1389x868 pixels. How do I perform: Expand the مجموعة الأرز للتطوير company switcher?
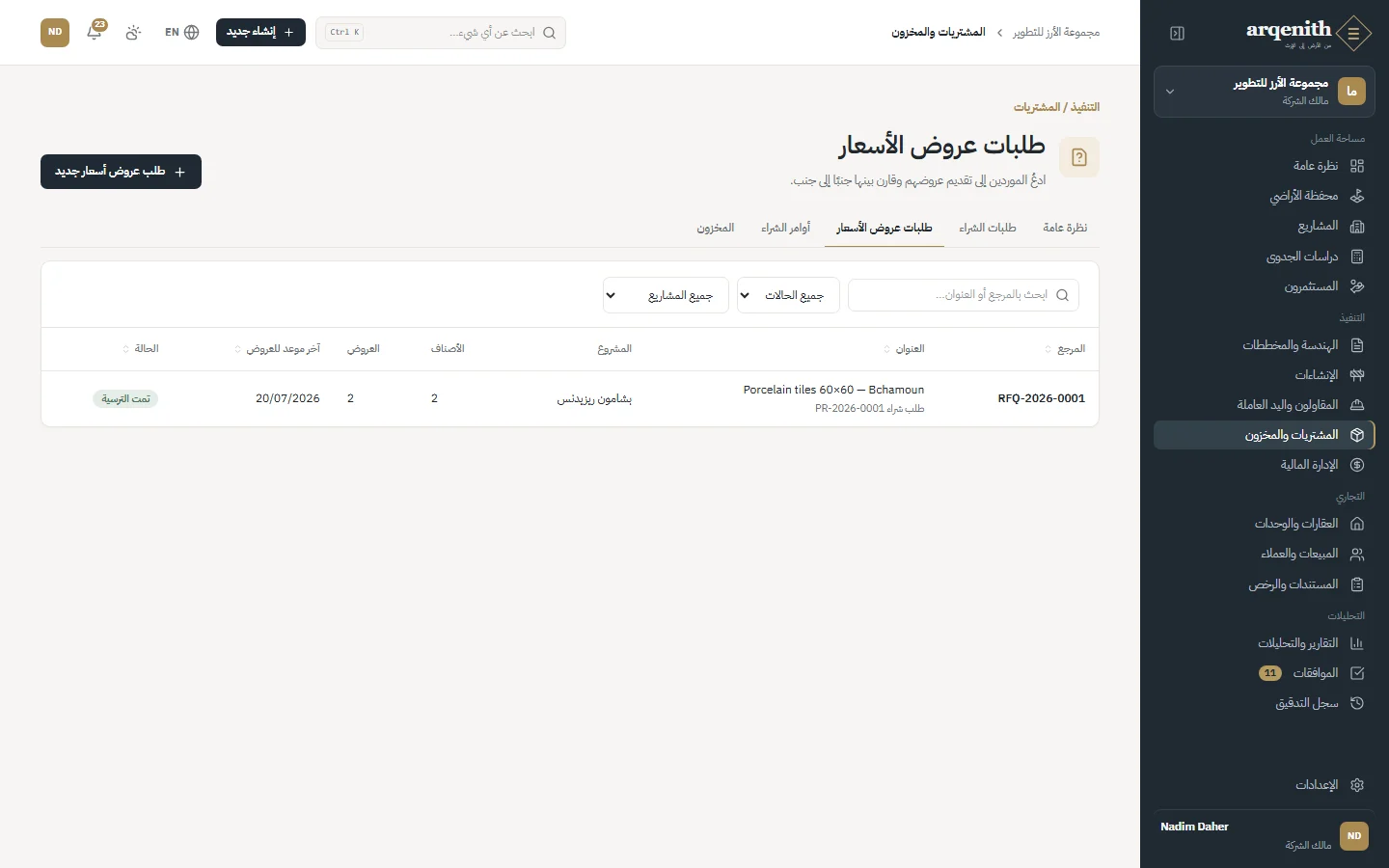(1265, 92)
